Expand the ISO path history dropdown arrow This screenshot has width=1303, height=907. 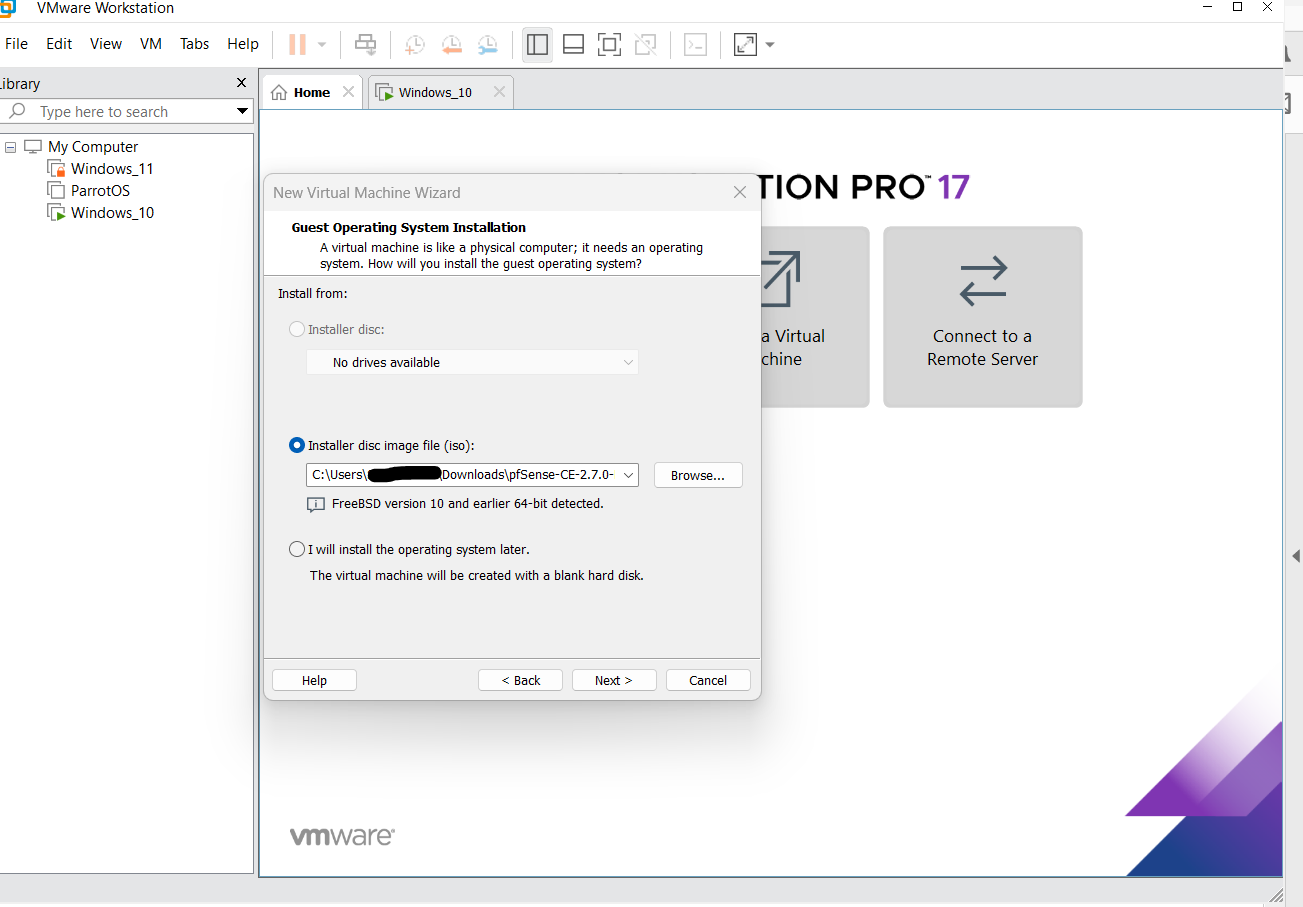(629, 475)
